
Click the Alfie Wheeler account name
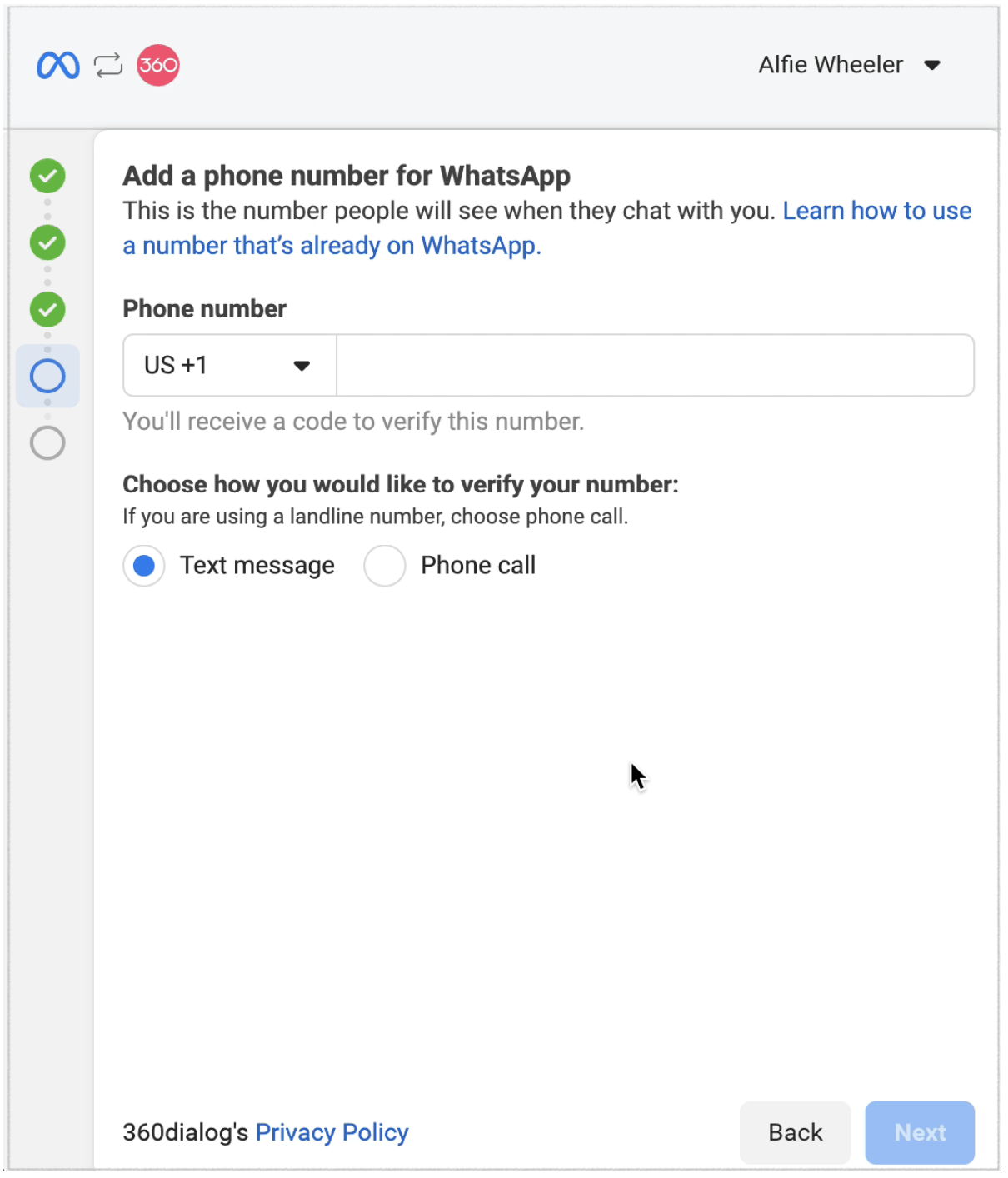tap(831, 65)
